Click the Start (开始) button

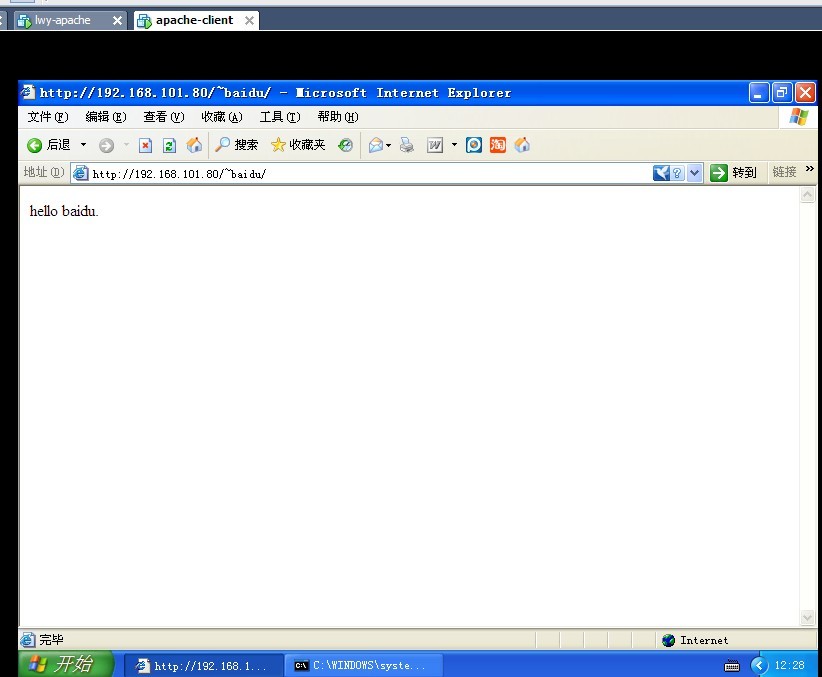click(66, 664)
